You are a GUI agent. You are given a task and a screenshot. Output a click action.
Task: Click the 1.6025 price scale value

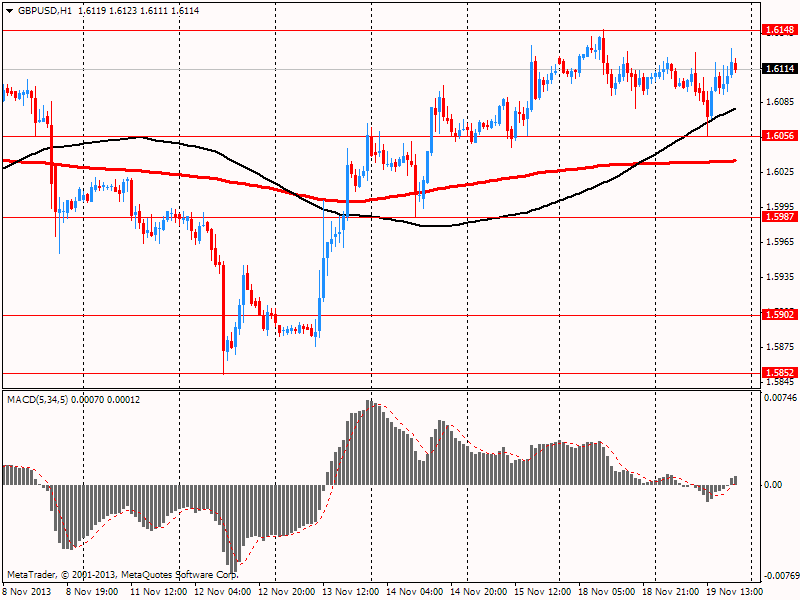pyautogui.click(x=781, y=172)
